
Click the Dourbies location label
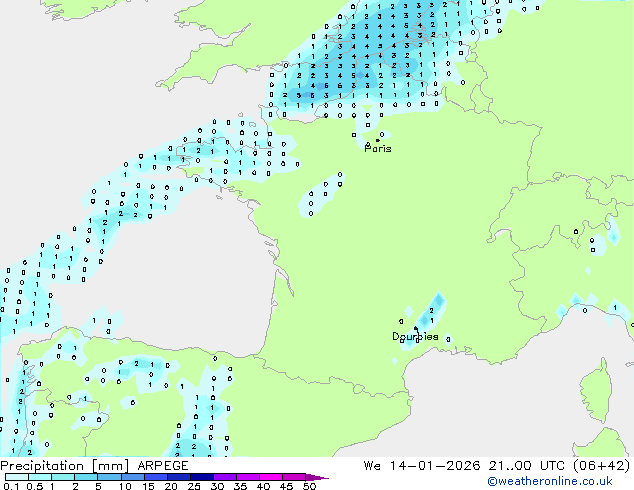pos(415,336)
